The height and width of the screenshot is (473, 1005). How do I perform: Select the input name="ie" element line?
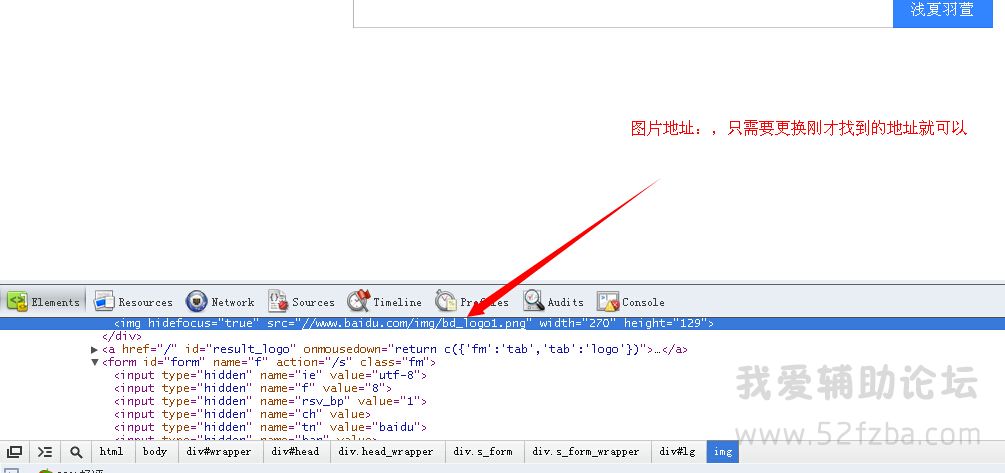point(270,375)
